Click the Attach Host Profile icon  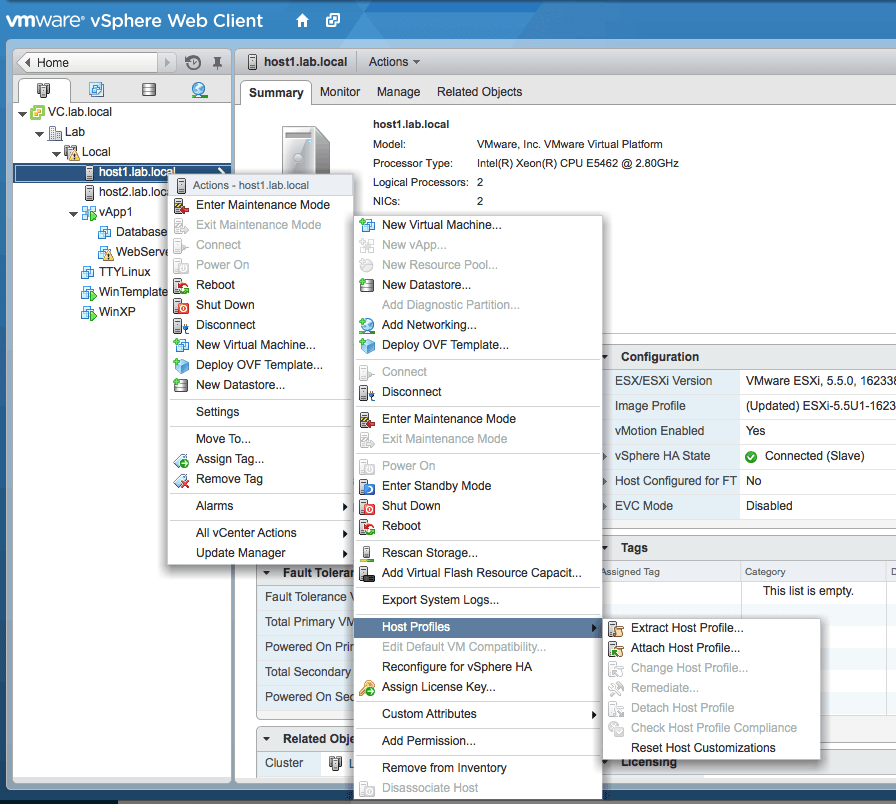(x=616, y=649)
